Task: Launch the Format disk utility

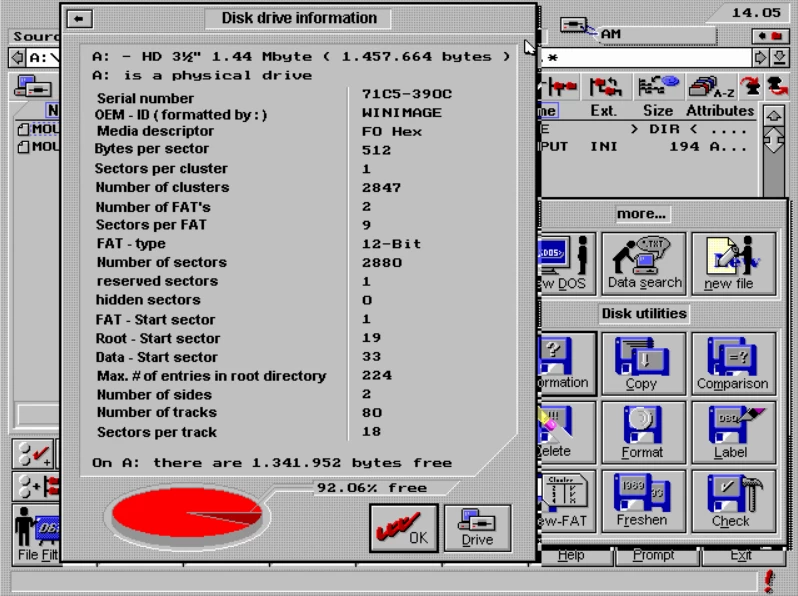Action: point(643,432)
